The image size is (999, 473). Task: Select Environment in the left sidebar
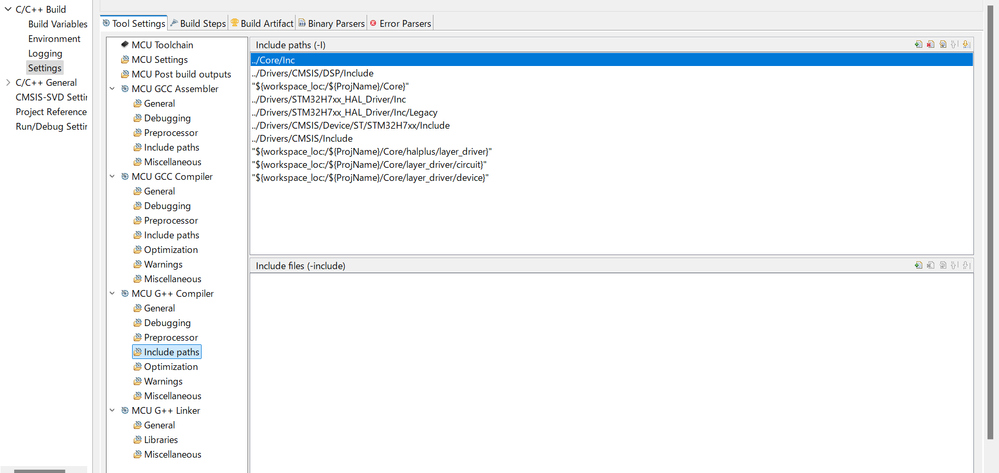tap(54, 39)
